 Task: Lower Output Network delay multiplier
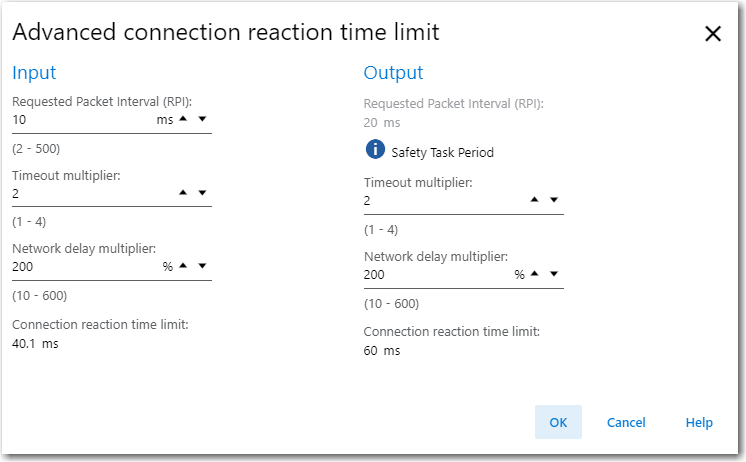tap(554, 274)
